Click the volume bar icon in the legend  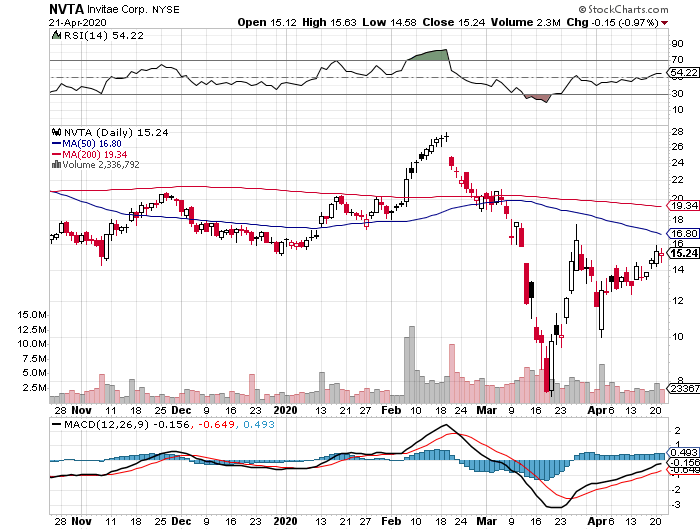(x=56, y=164)
